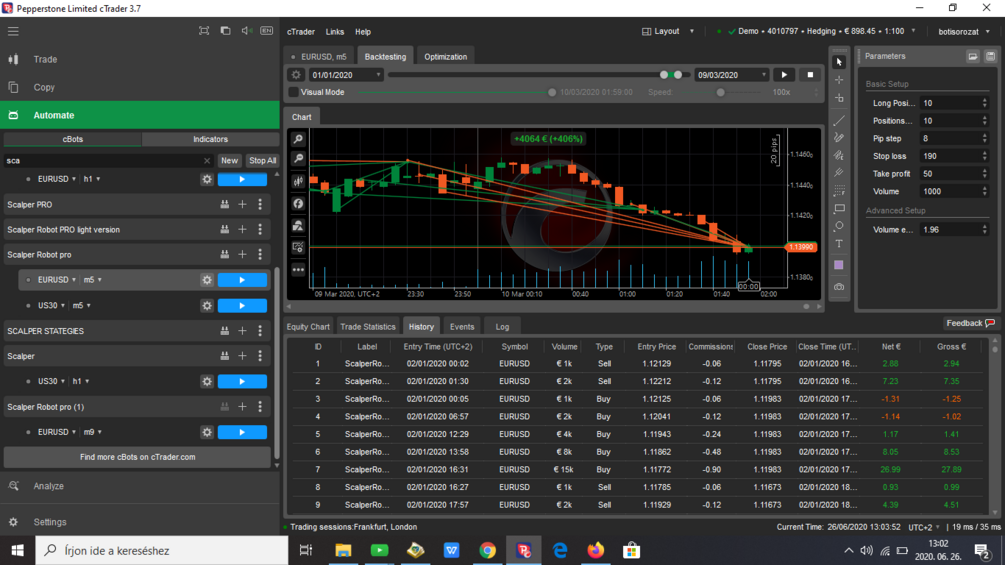Clear the cBot search field
Screen dimensions: 1005x565
click(206, 161)
